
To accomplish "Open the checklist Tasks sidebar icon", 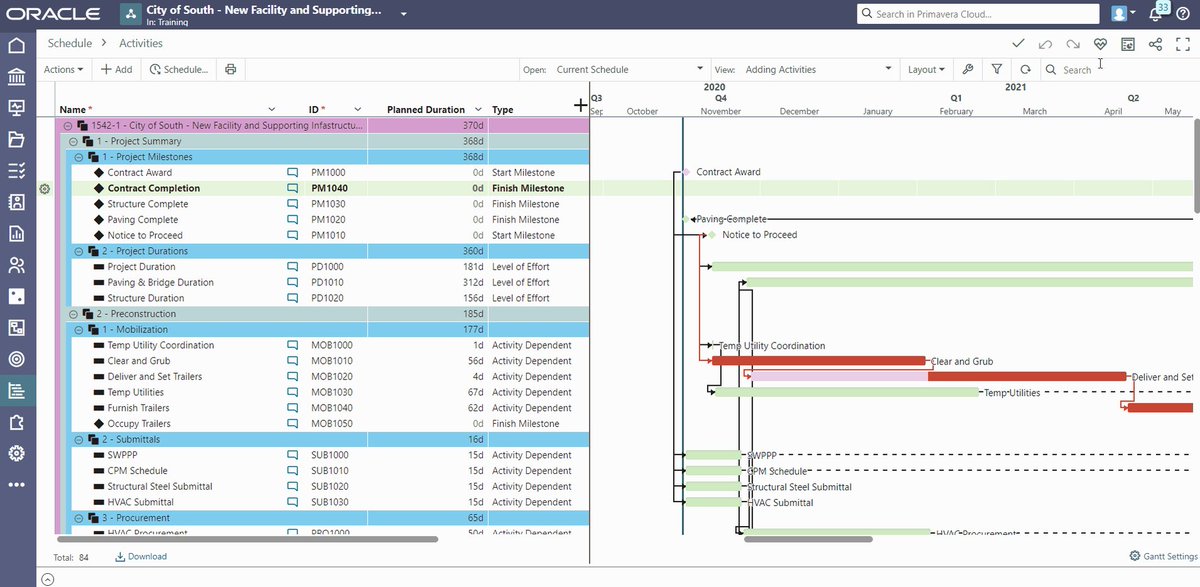I will pyautogui.click(x=16, y=171).
